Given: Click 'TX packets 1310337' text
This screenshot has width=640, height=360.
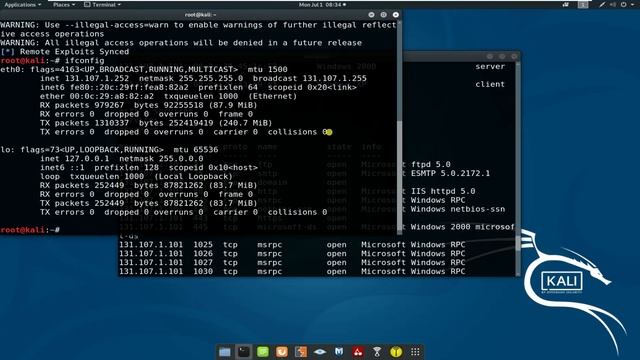Looking at the screenshot, I should [84, 123].
